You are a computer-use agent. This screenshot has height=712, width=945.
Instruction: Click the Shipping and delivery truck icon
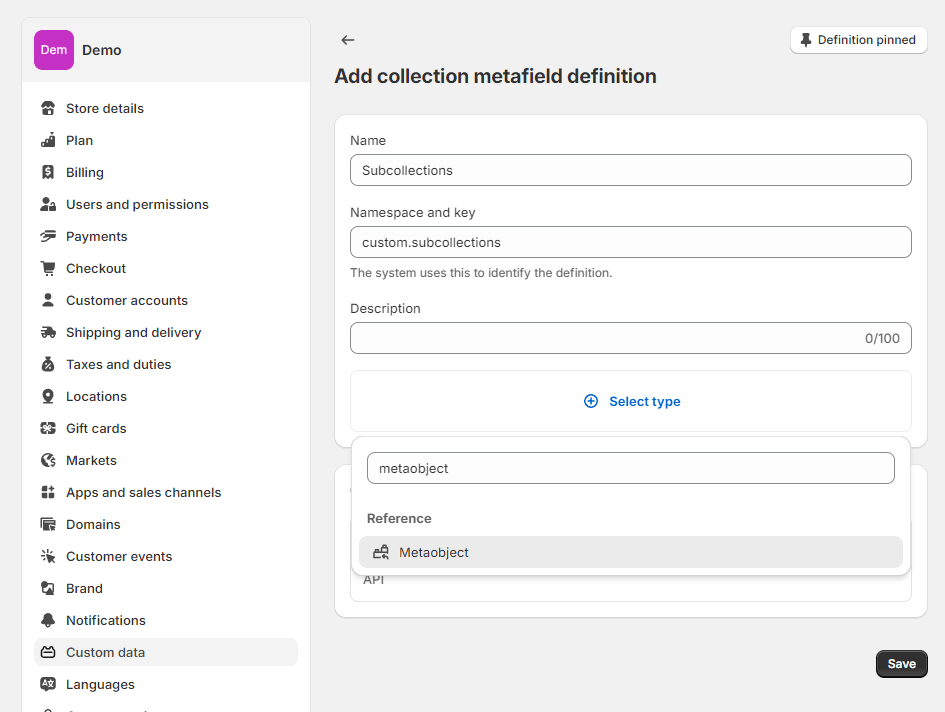tap(48, 332)
